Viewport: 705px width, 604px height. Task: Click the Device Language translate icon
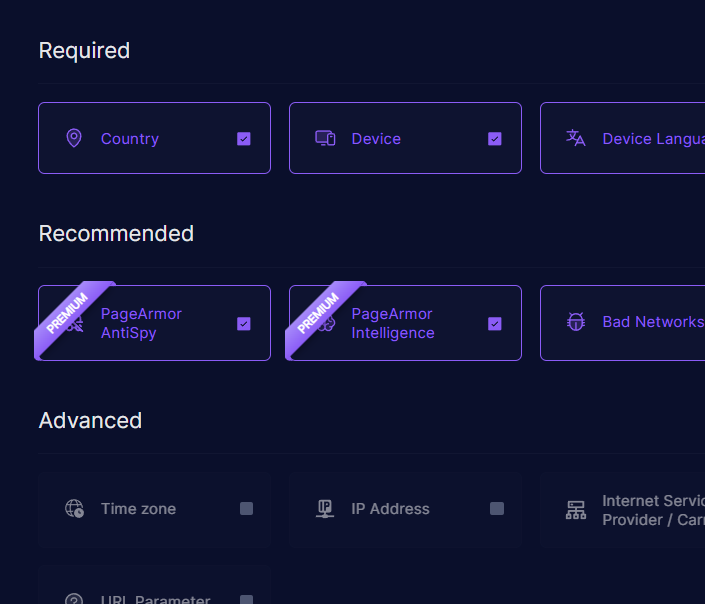coord(576,138)
